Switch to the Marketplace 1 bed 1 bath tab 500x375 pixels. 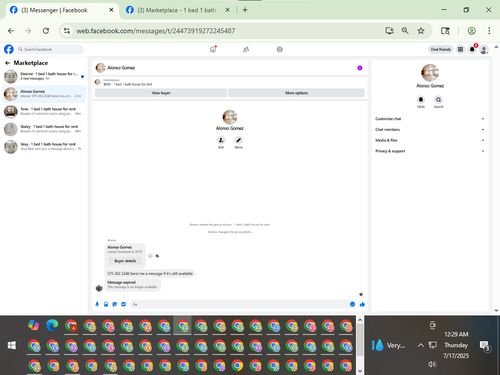(x=177, y=10)
